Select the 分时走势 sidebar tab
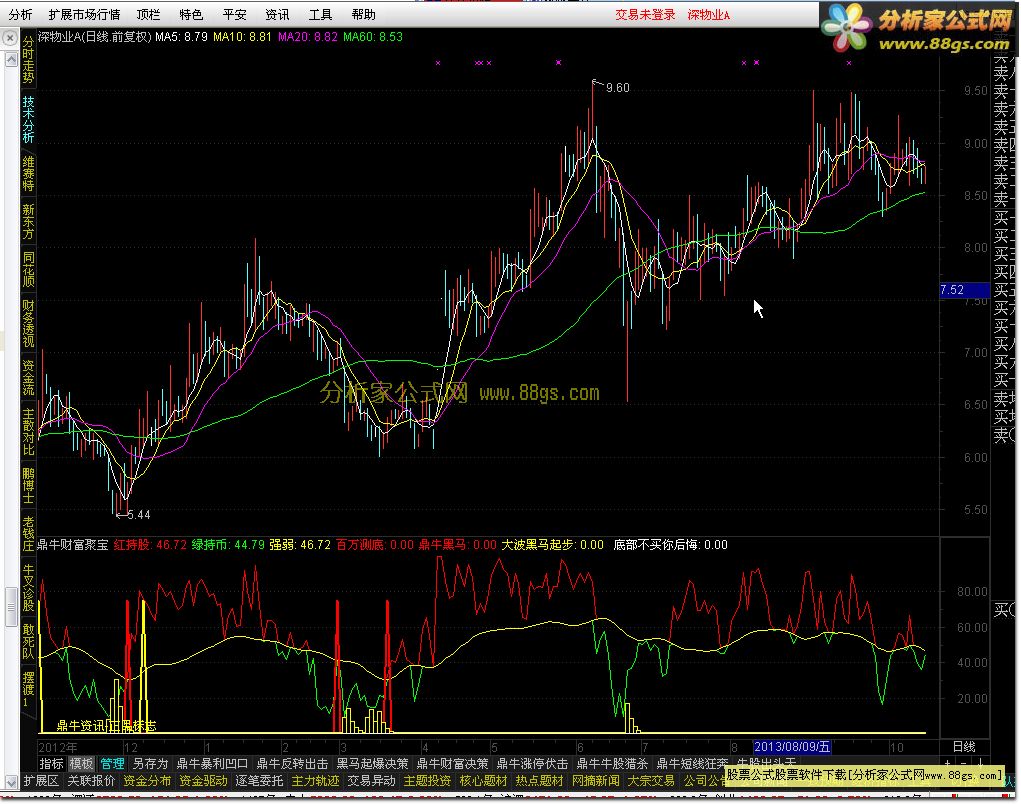This screenshot has height=804, width=1021. [x=28, y=59]
